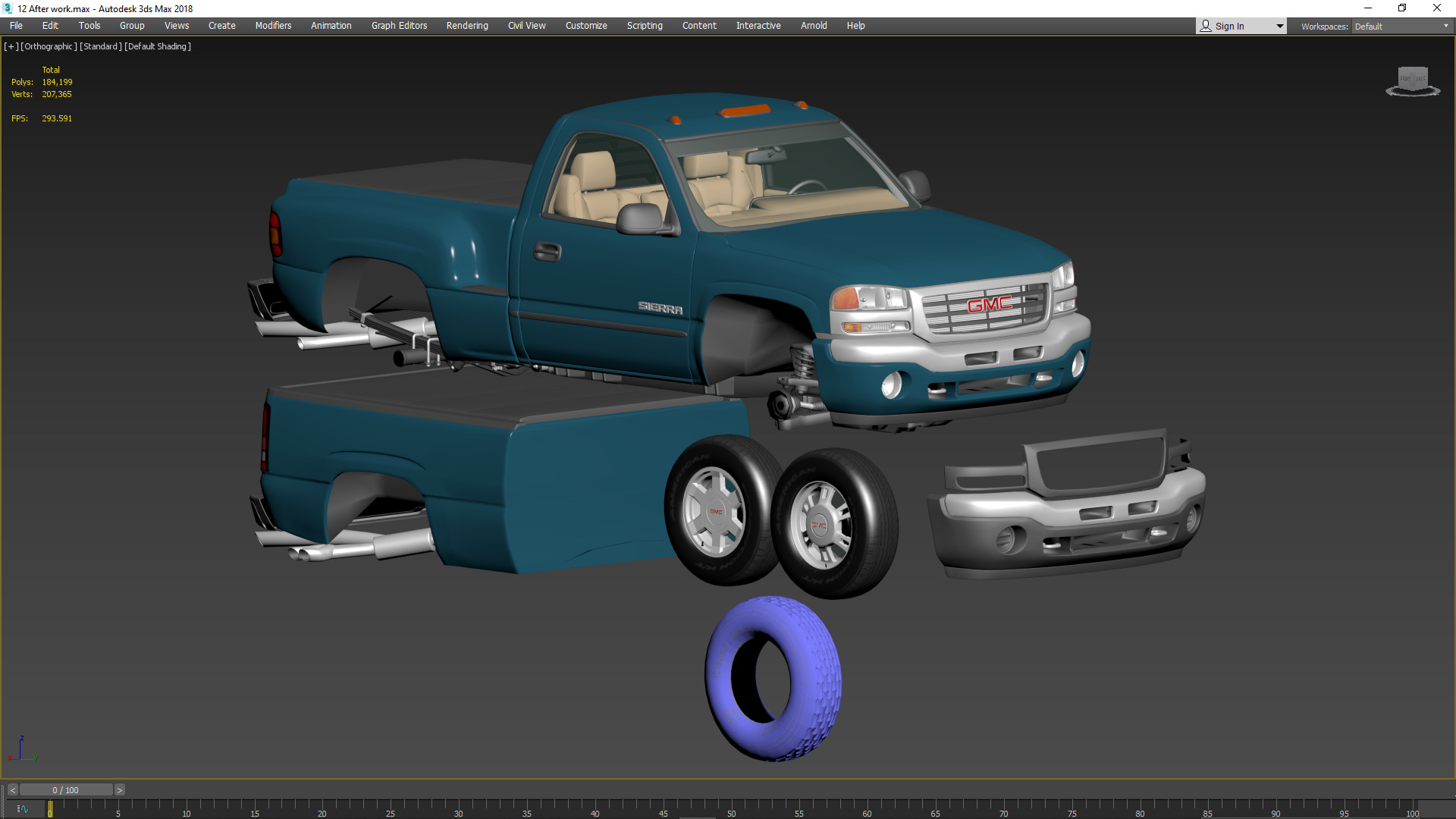Open the Orthographic viewport label menu
1456x819 pixels.
[49, 46]
